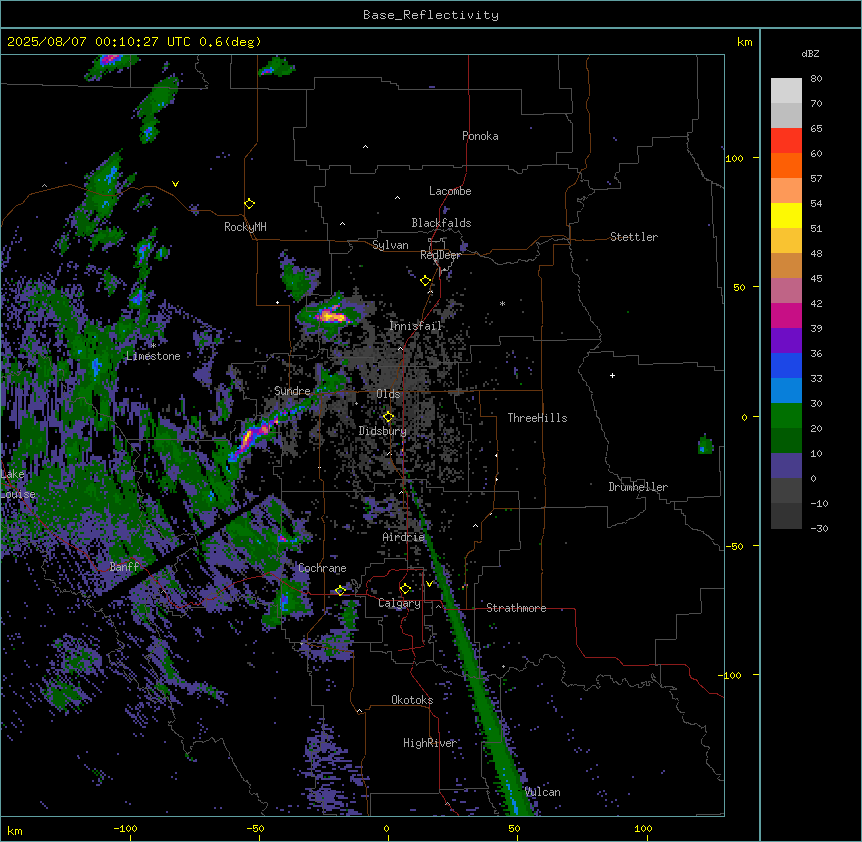862x842 pixels.
Task: Click the ThreeHills label
Action: coord(537,418)
